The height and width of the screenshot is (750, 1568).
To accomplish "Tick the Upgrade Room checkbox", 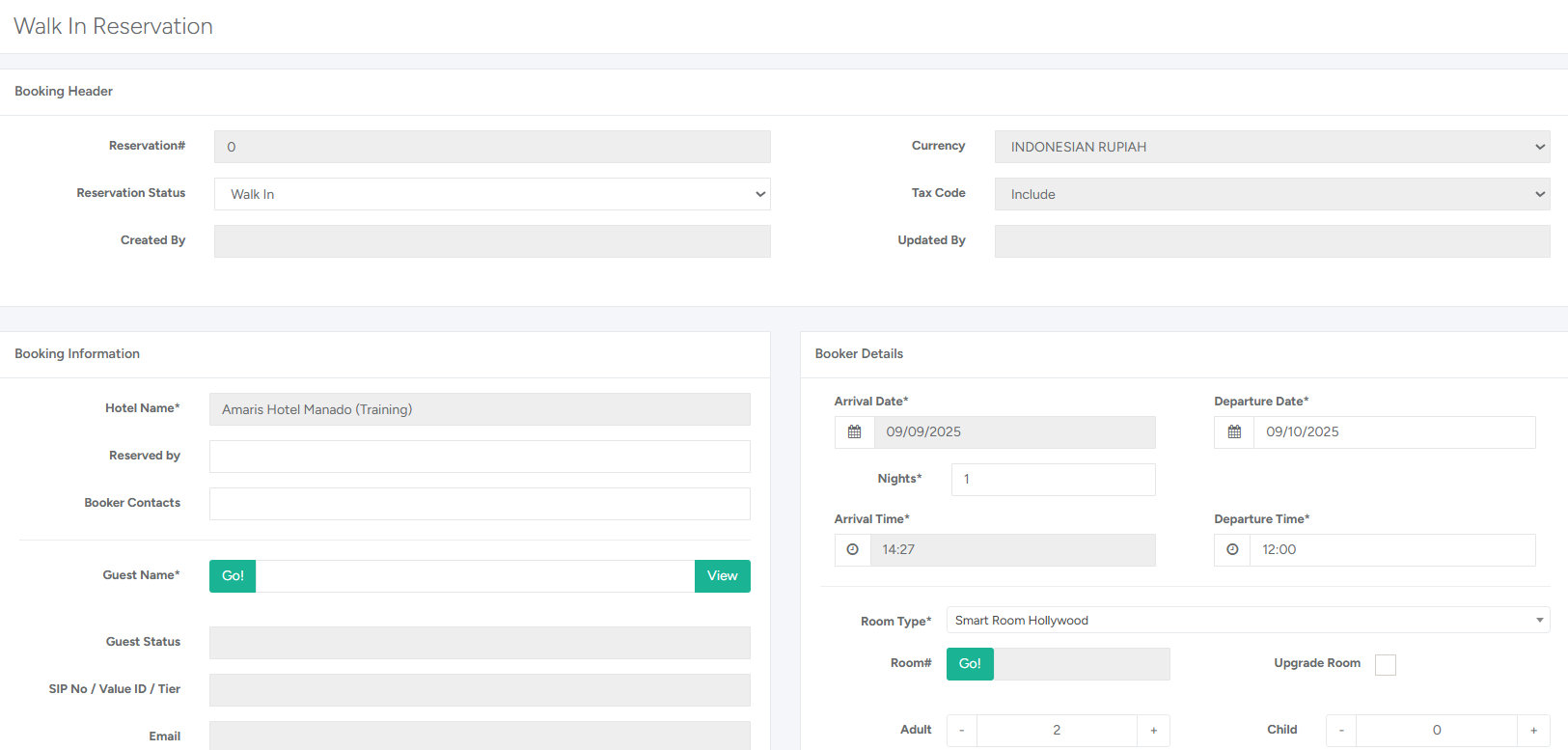I will click(x=1385, y=665).
